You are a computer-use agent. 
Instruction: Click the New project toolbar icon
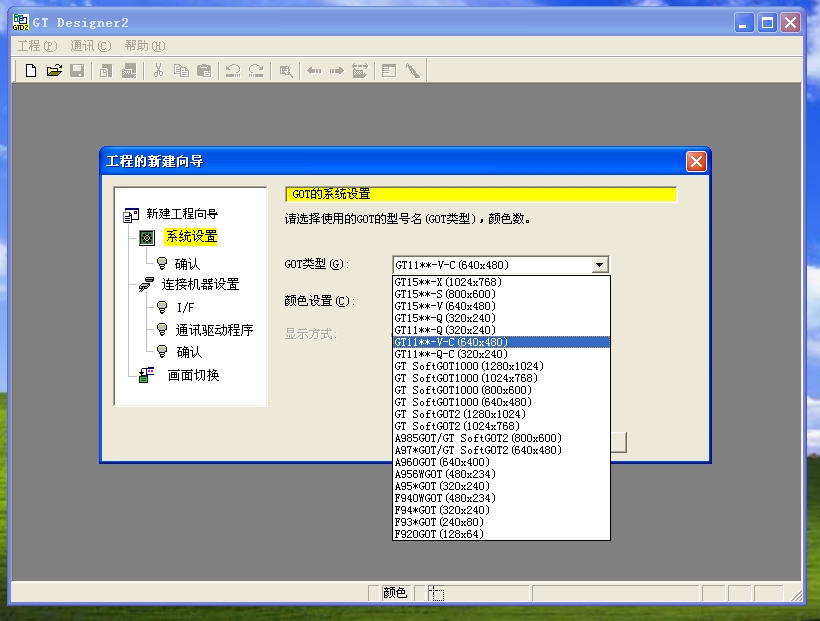click(31, 70)
